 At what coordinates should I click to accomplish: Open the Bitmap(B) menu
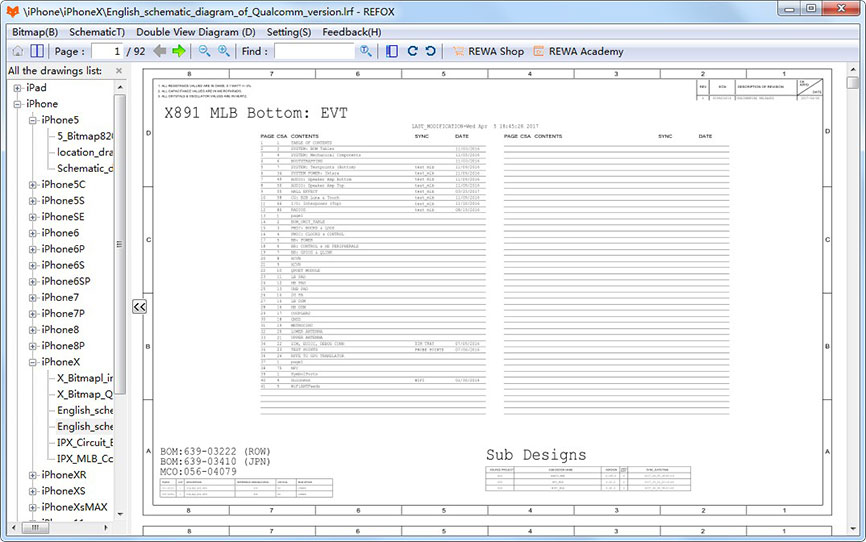35,32
